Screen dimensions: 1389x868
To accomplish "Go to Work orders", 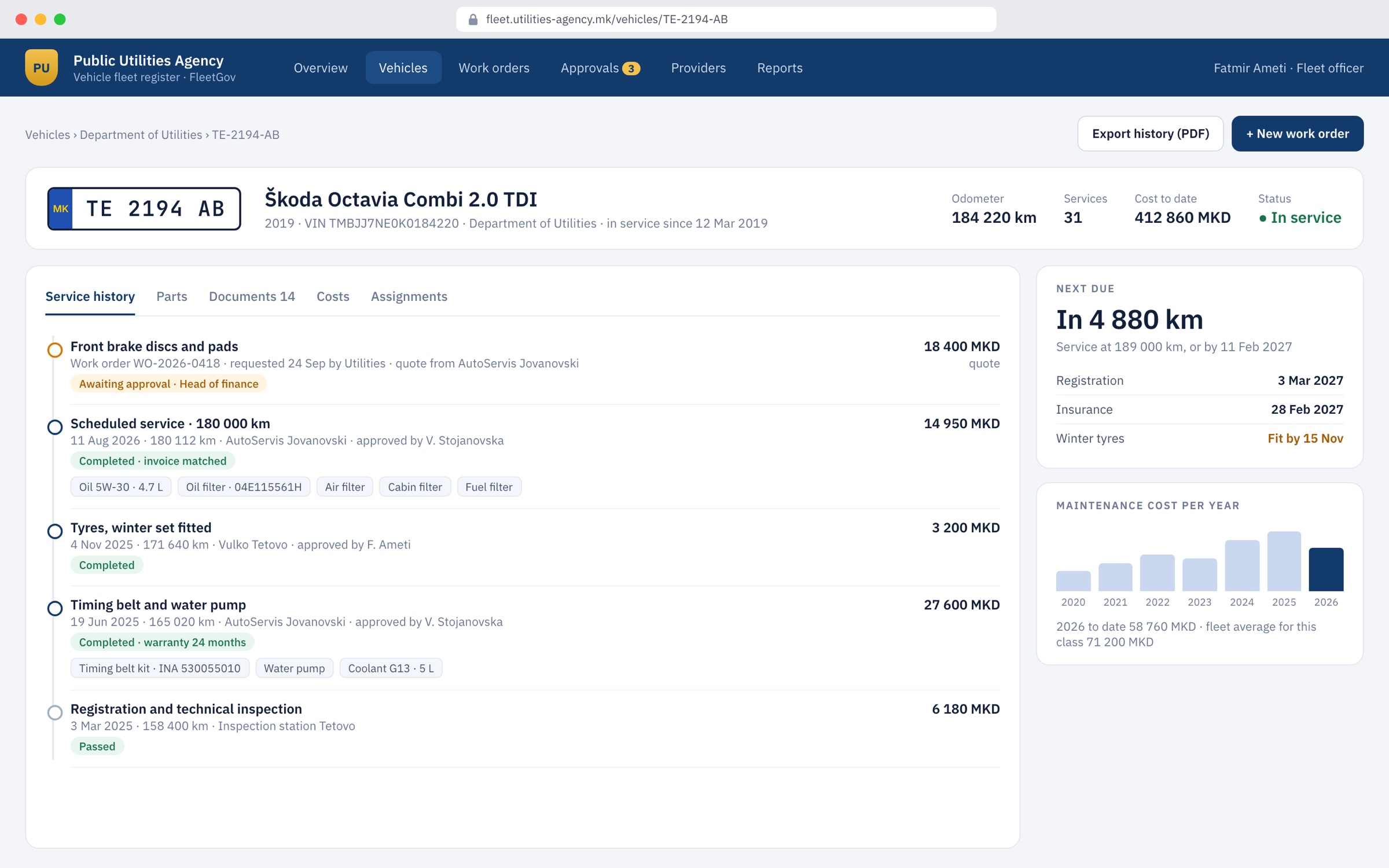I will 494,68.
